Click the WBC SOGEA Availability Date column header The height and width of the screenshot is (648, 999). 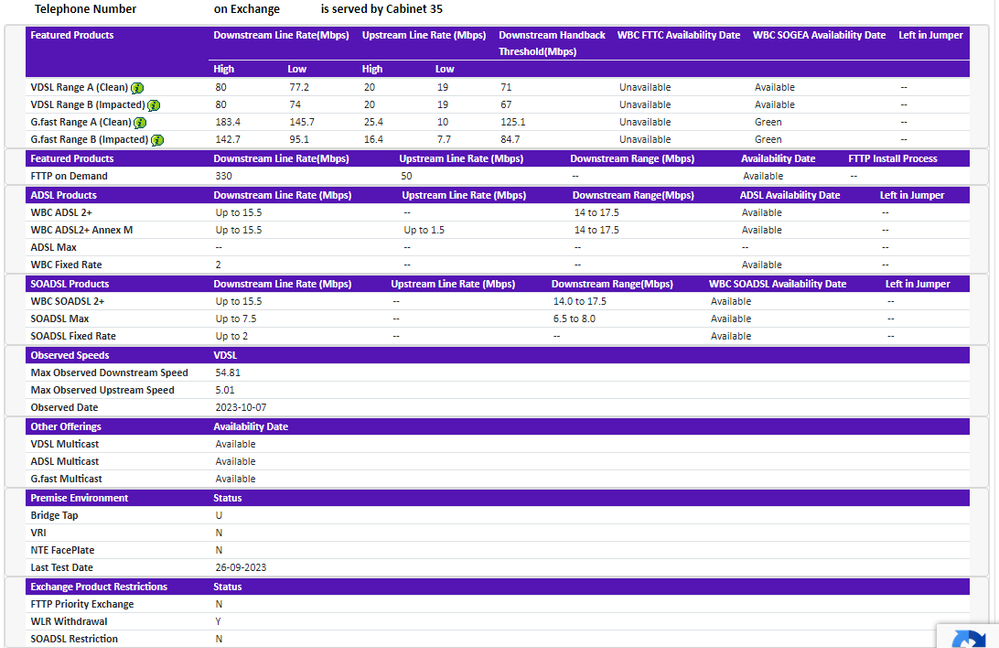click(x=818, y=35)
